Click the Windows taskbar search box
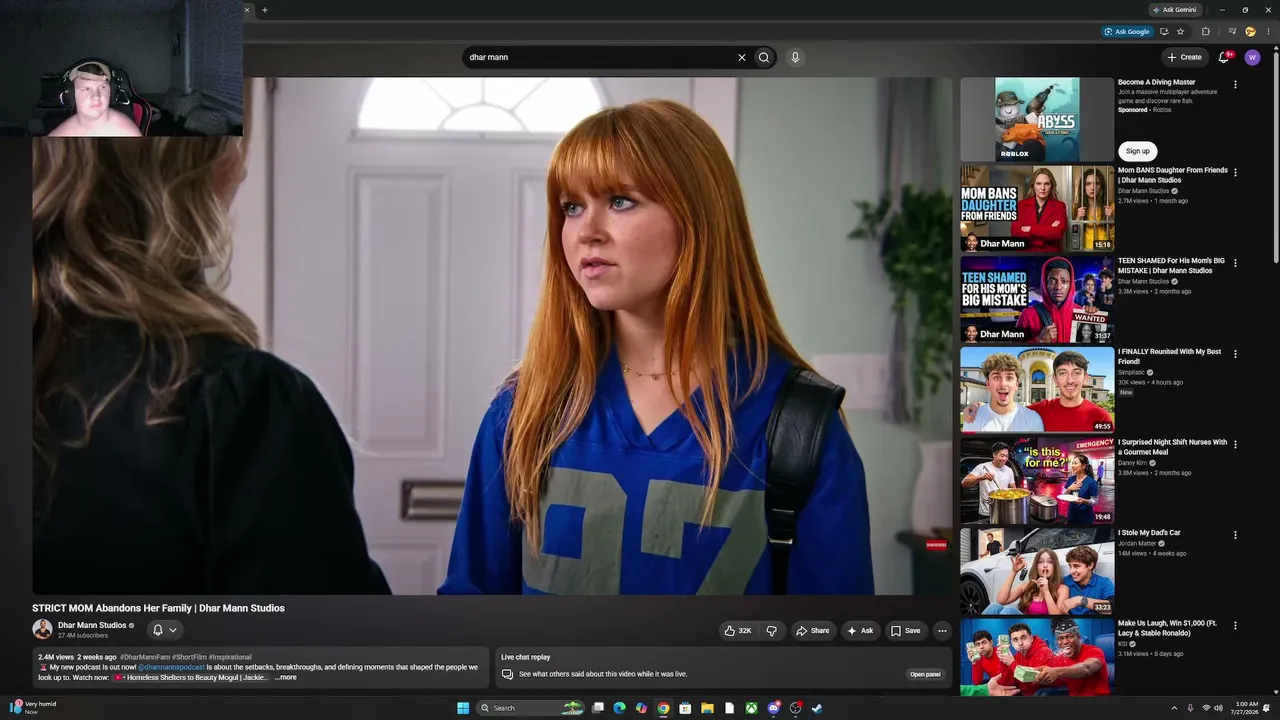Image resolution: width=1280 pixels, height=720 pixels. [530, 708]
